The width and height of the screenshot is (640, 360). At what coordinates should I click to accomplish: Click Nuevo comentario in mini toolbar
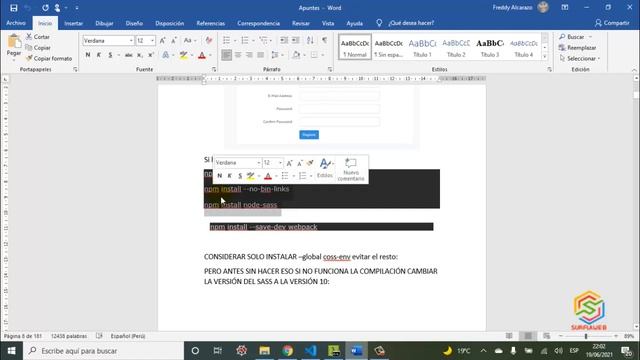351,169
